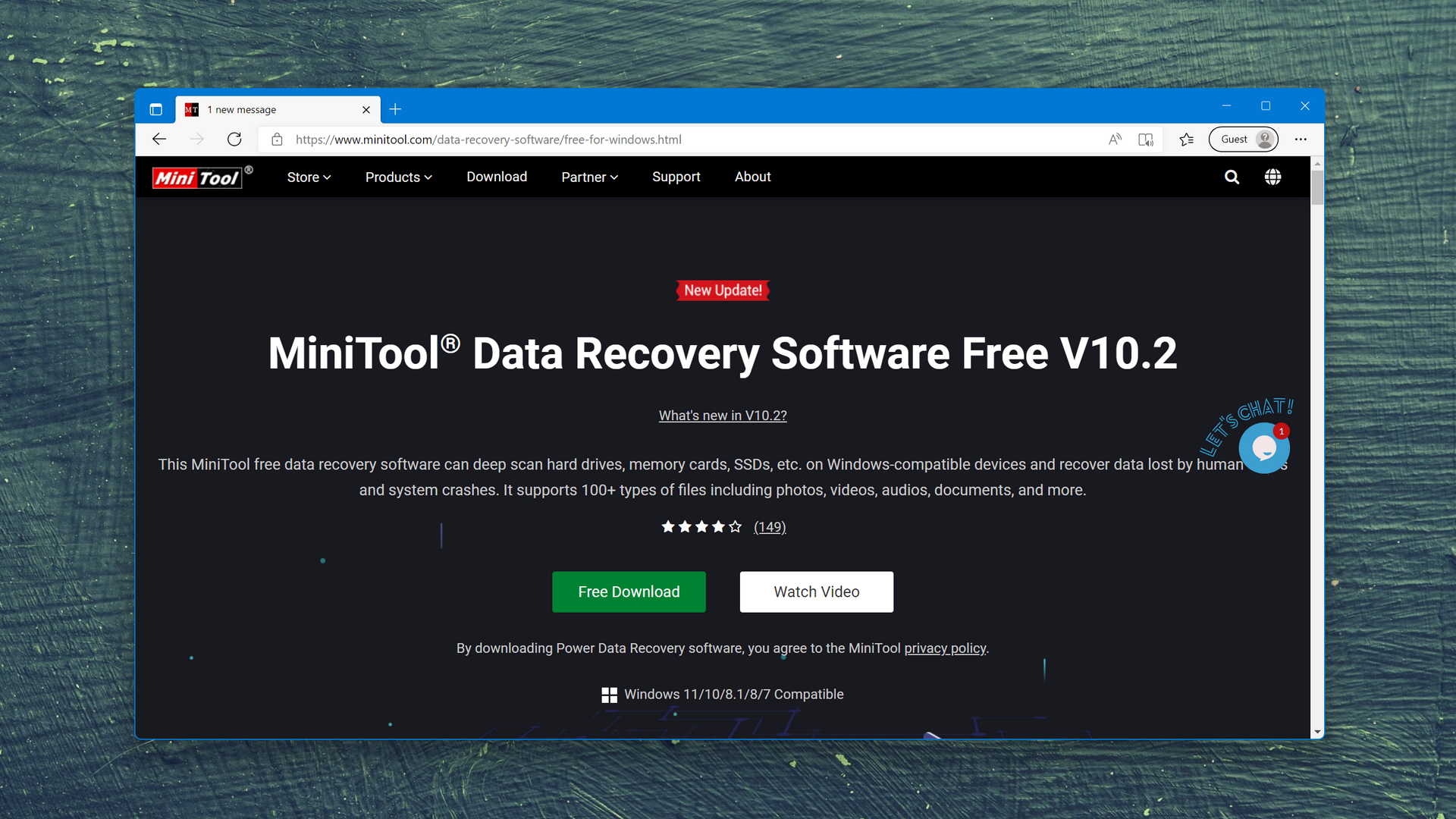Click the Free Download button
The width and height of the screenshot is (1456, 819).
pyautogui.click(x=629, y=592)
